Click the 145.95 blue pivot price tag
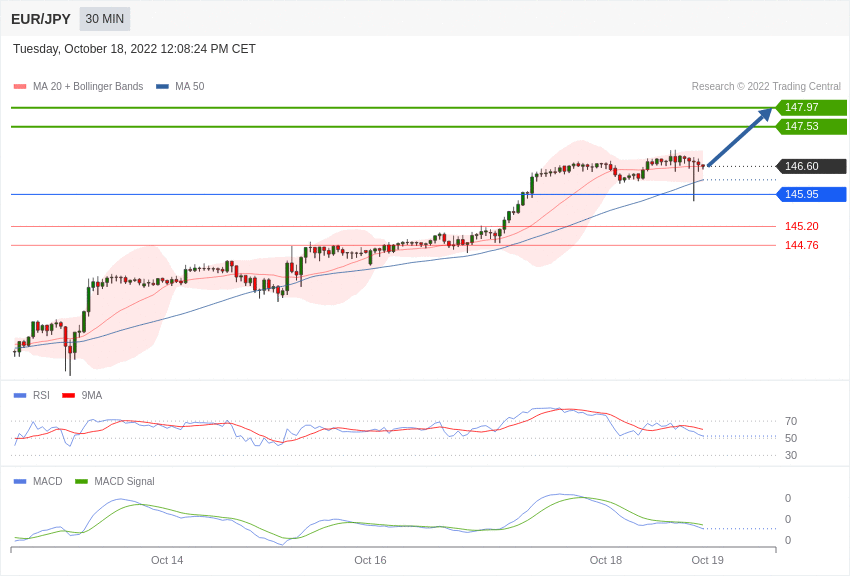Viewport: 850px width, 576px height. (x=810, y=194)
